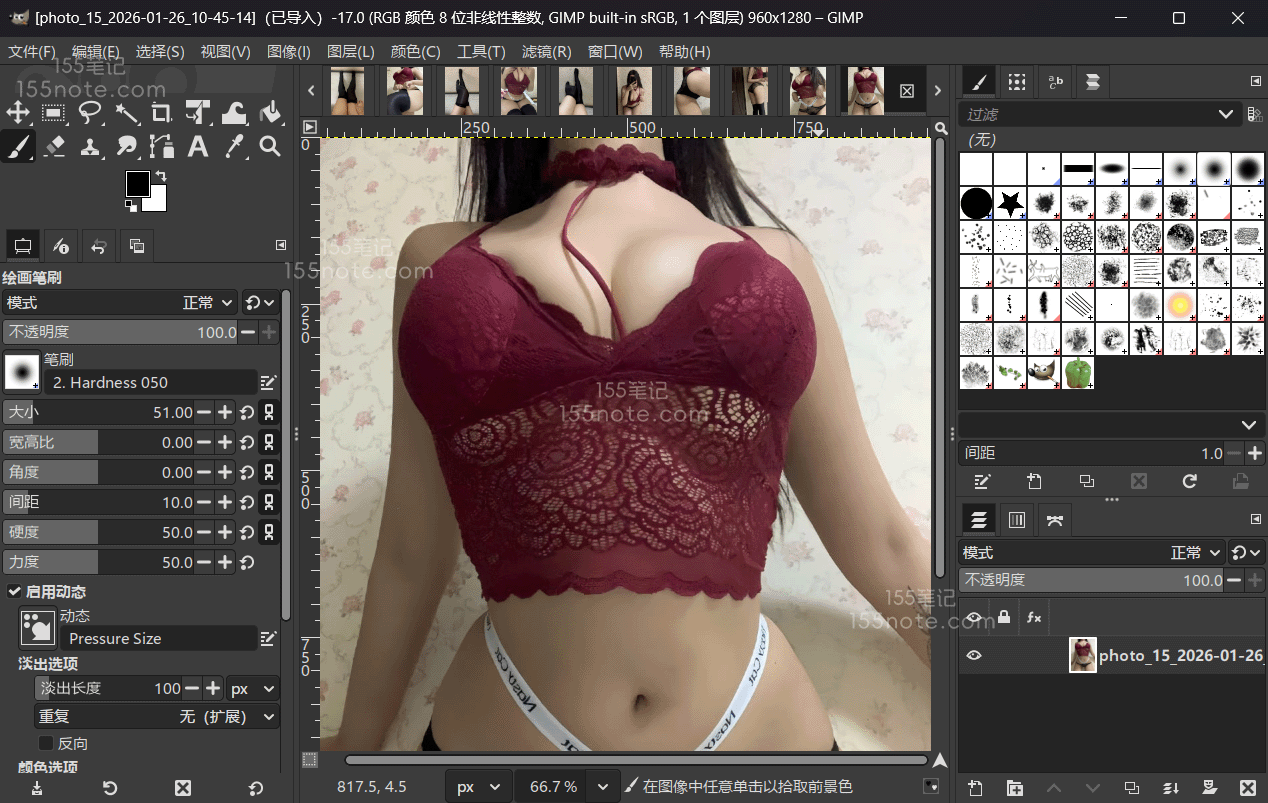Screen dimensions: 1268x803
Task: Select the Move tool in toolbox
Action: 19,113
